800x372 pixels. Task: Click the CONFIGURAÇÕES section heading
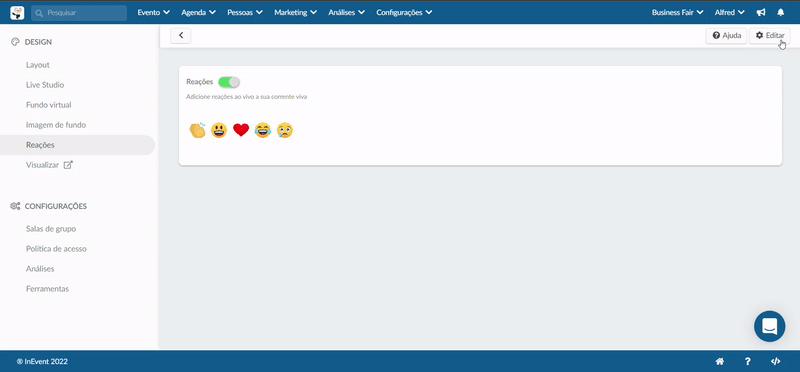56,206
